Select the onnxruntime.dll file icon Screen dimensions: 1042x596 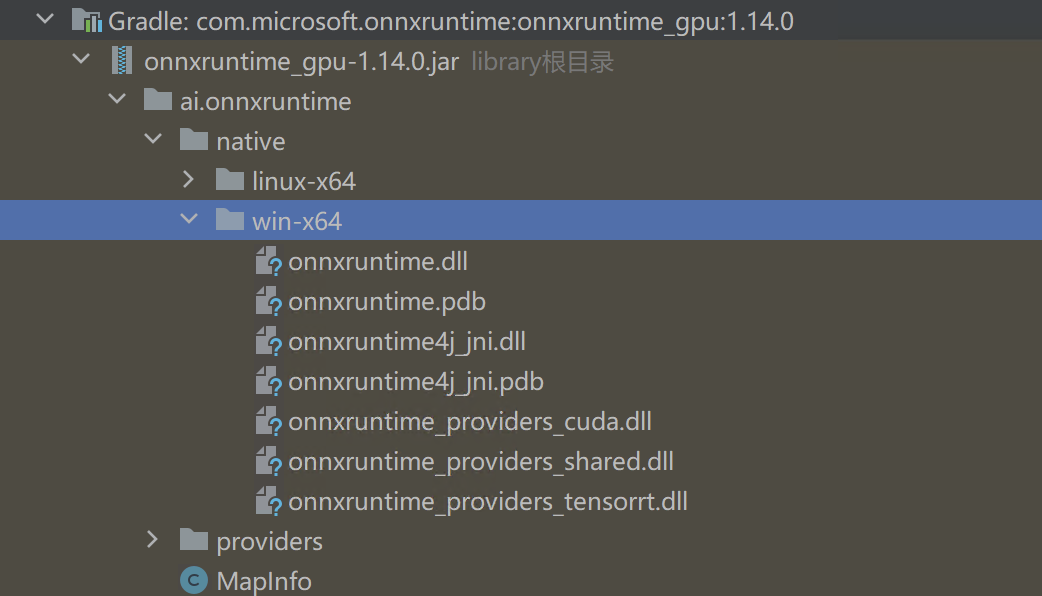coord(267,261)
